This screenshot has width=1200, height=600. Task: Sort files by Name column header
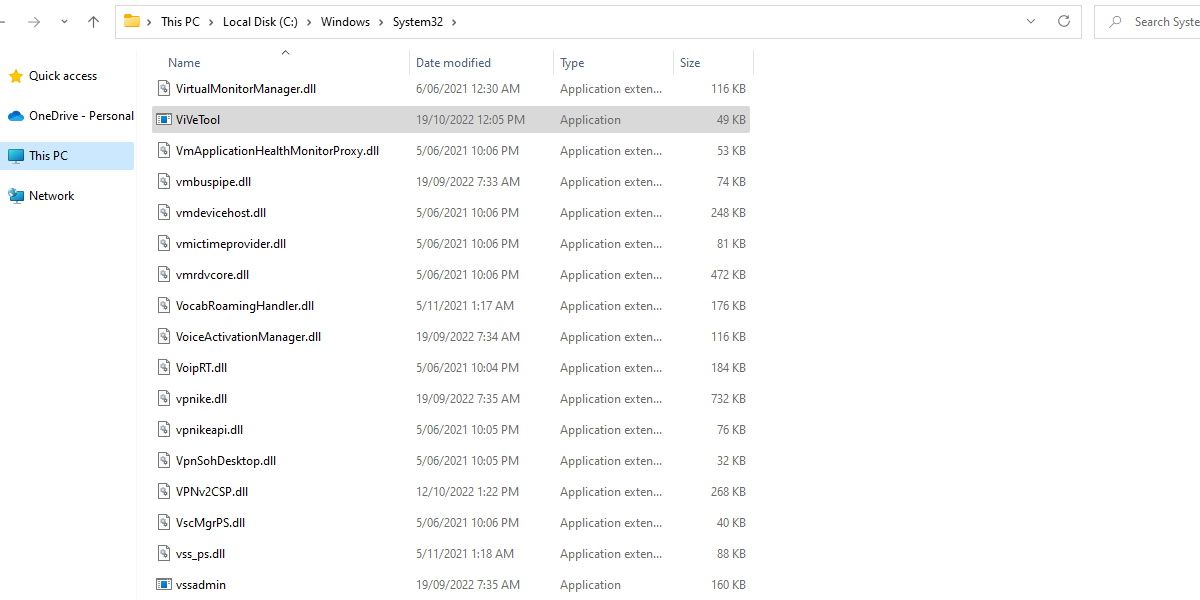[184, 63]
